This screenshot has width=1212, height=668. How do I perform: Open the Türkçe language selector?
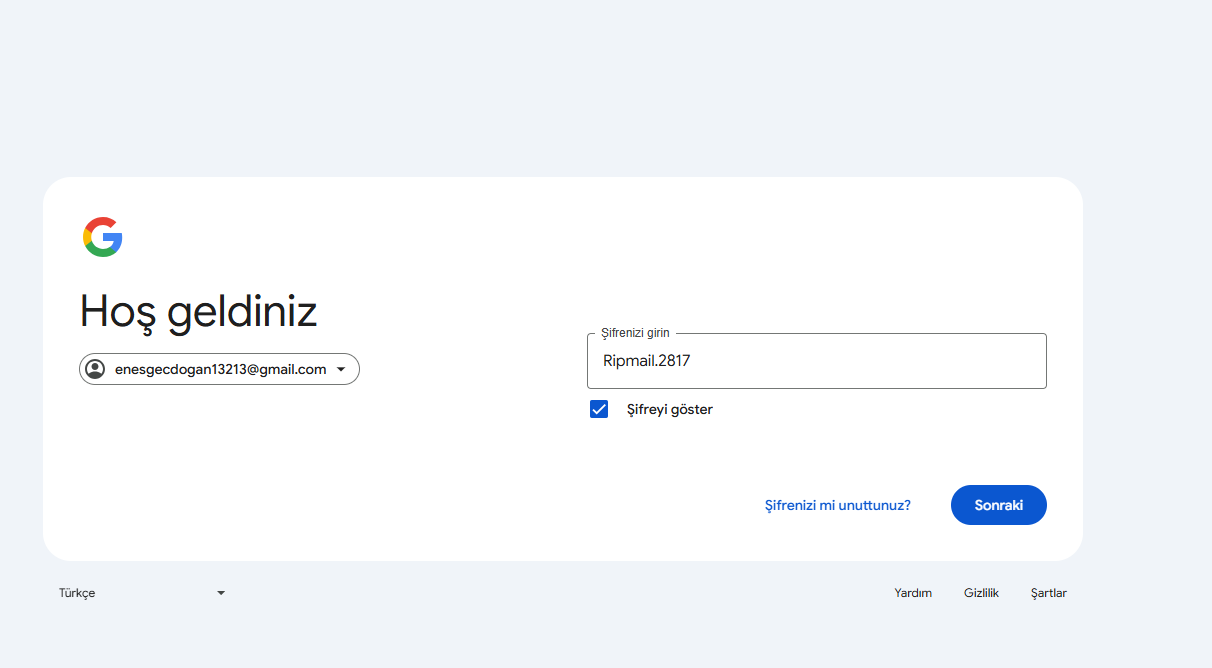click(x=142, y=593)
